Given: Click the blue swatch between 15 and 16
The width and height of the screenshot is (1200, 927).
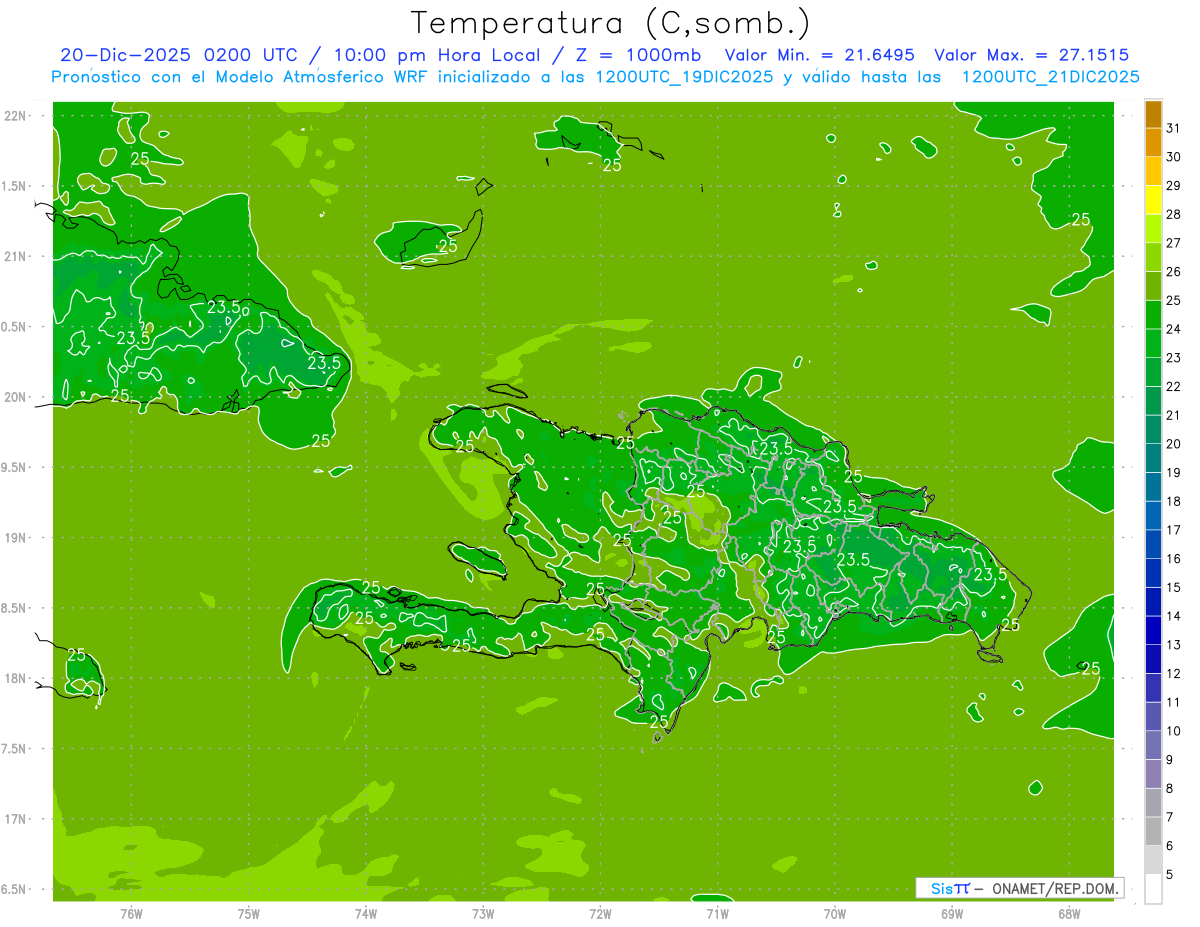Looking at the screenshot, I should 1153,573.
